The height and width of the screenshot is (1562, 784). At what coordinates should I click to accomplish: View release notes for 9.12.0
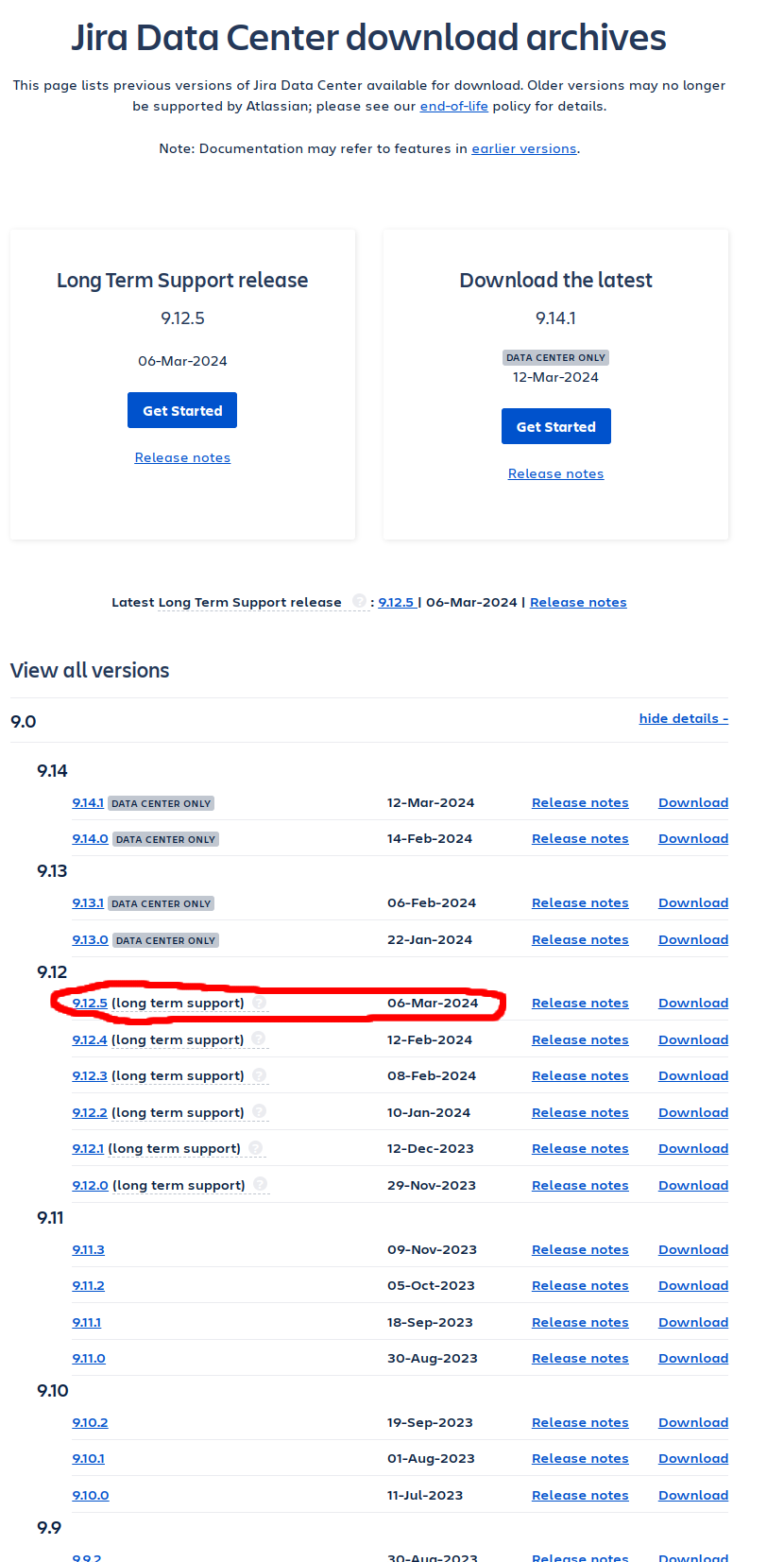coord(580,1185)
